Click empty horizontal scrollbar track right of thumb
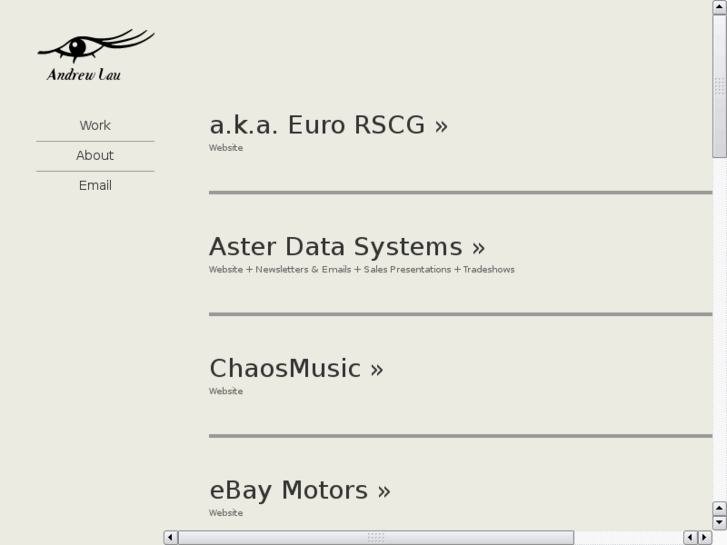This screenshot has height=545, width=727. coord(627,537)
